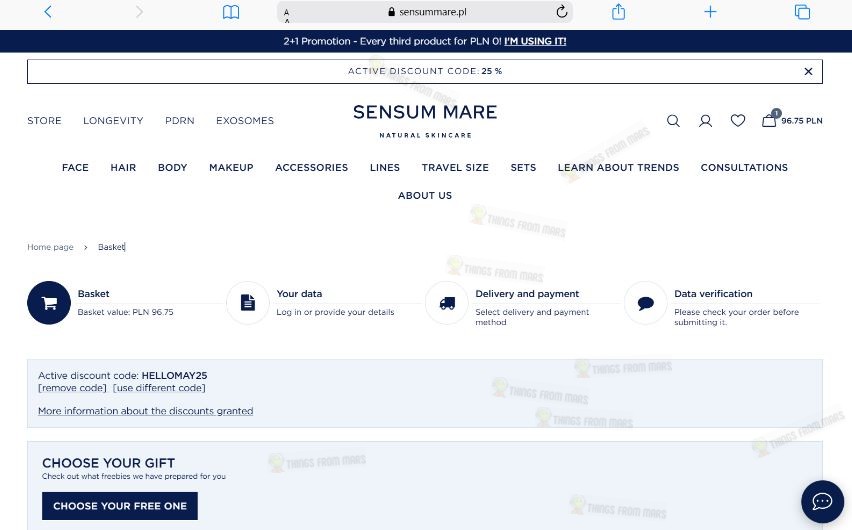Open a new tab with plus icon

[710, 11]
